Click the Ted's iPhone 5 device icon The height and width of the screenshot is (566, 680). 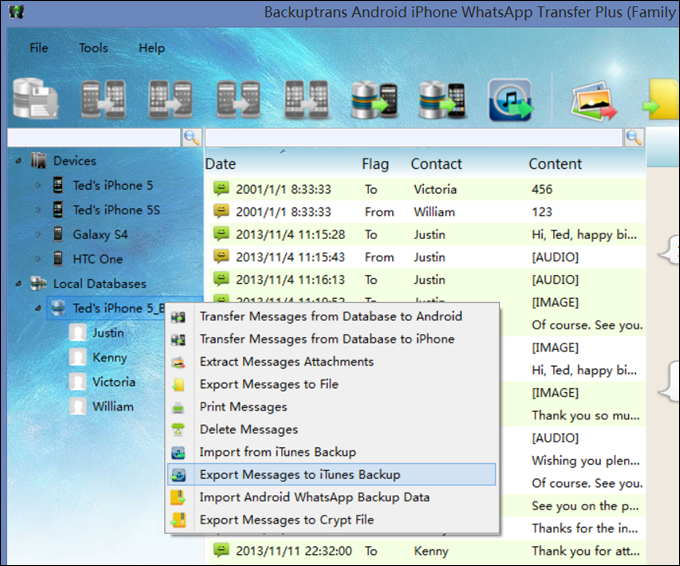[x=58, y=185]
